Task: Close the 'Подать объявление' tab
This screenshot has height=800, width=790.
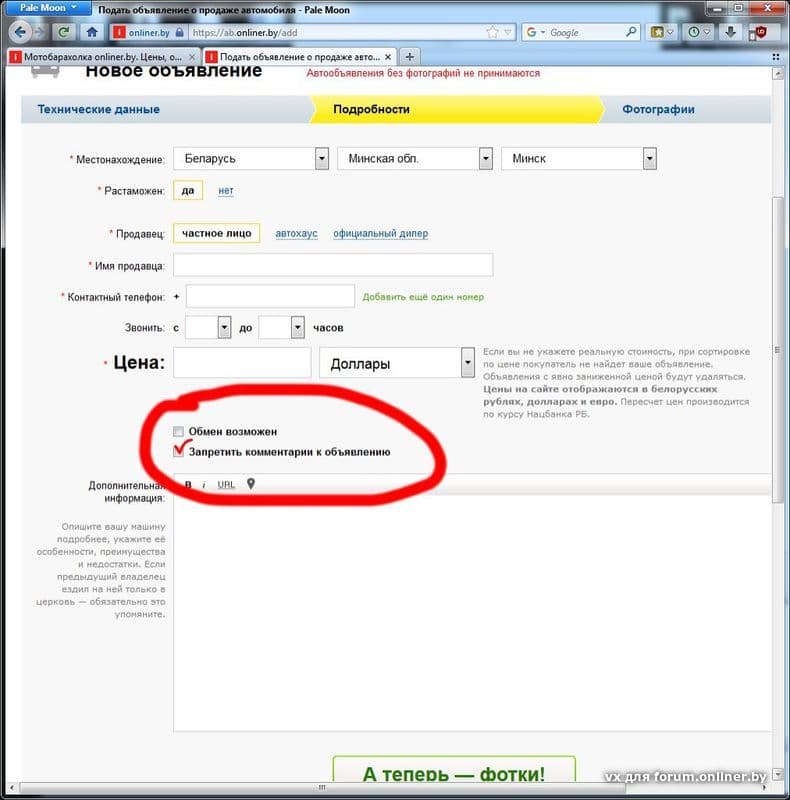Action: pos(388,57)
